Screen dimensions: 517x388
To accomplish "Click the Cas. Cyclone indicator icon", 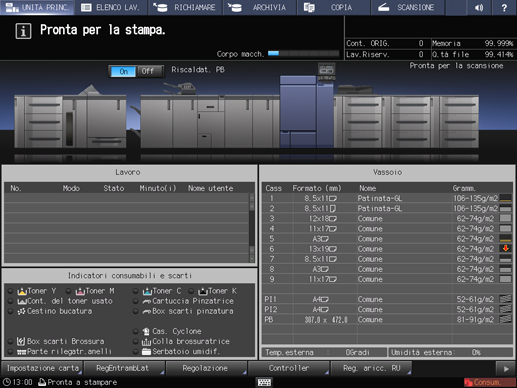I will pos(146,331).
